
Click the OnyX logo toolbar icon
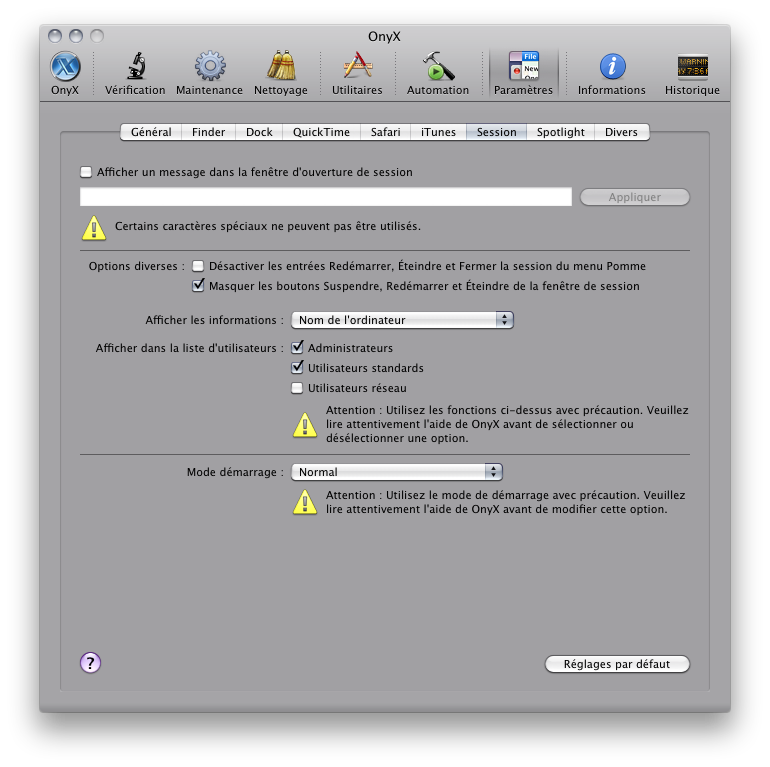point(65,67)
